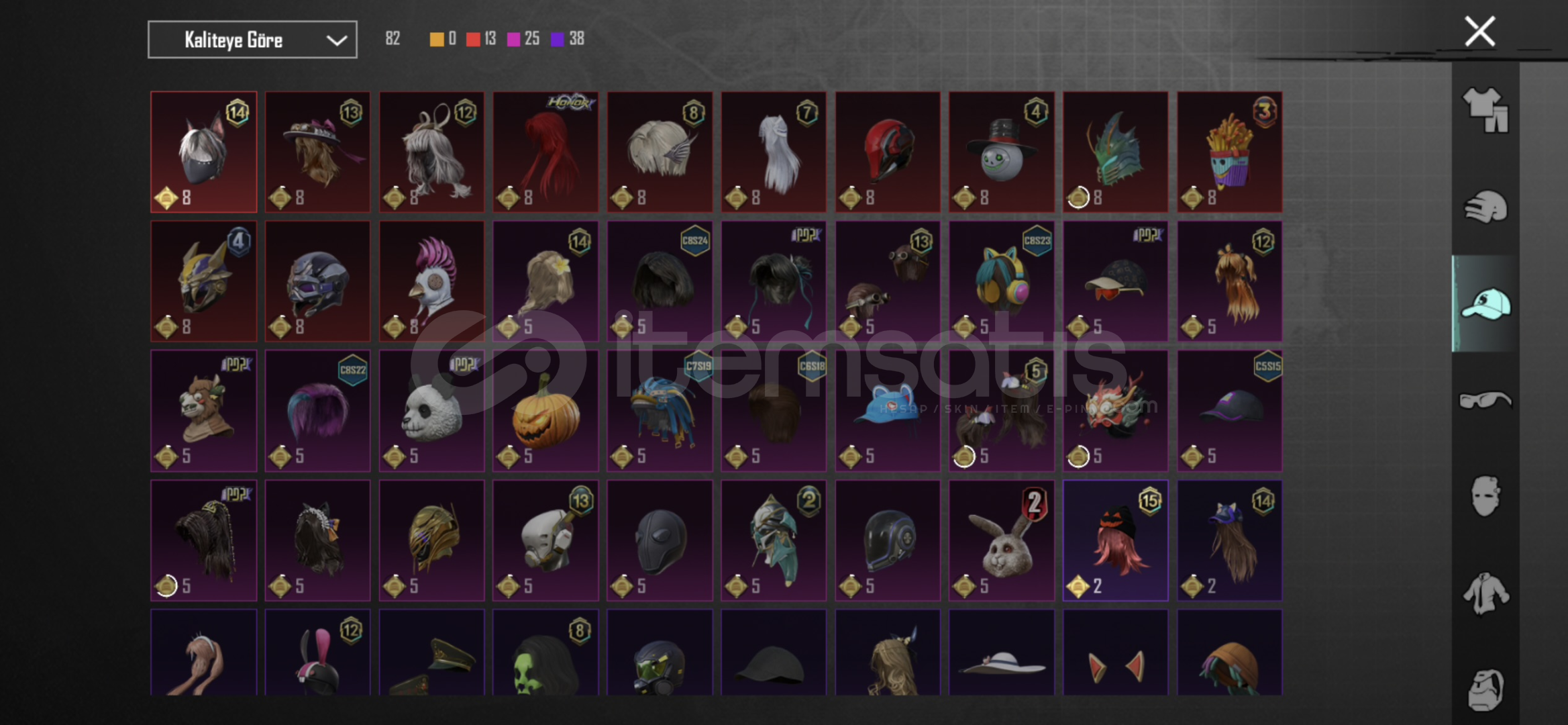Select the french fries headwear item
Image resolution: width=1568 pixels, height=725 pixels.
click(1229, 152)
